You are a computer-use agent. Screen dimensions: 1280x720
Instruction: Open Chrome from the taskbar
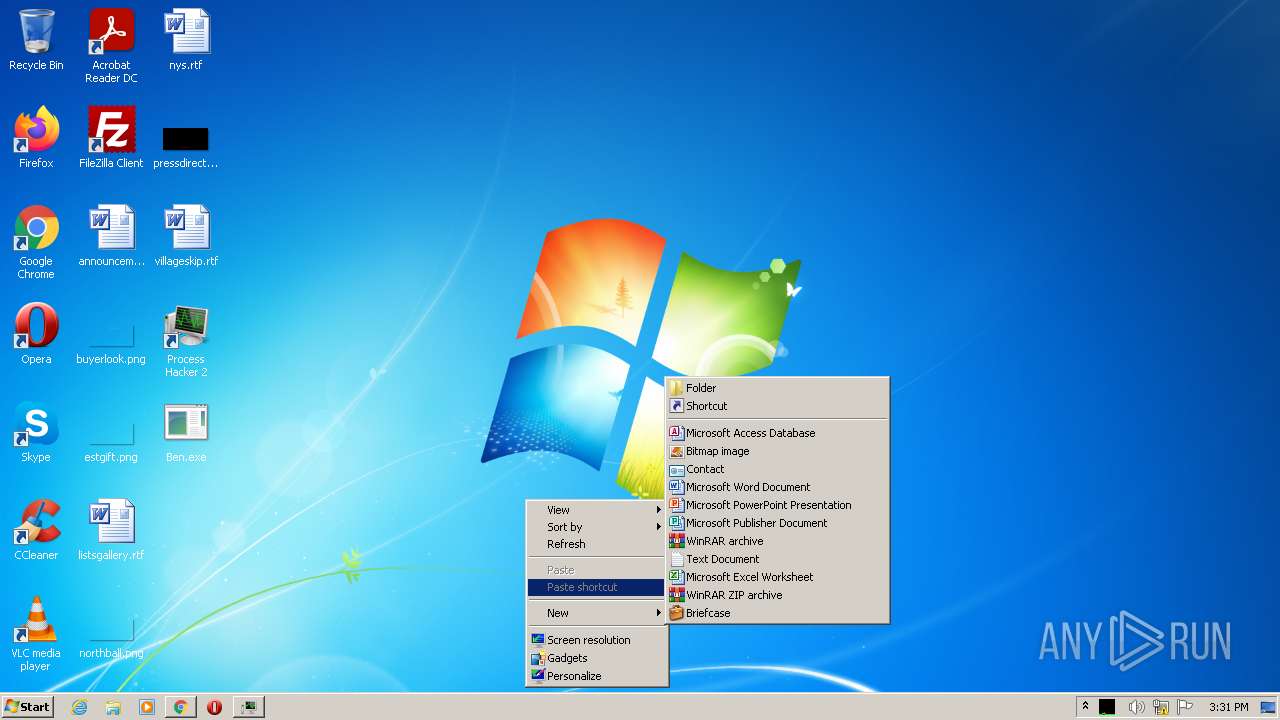(x=180, y=707)
